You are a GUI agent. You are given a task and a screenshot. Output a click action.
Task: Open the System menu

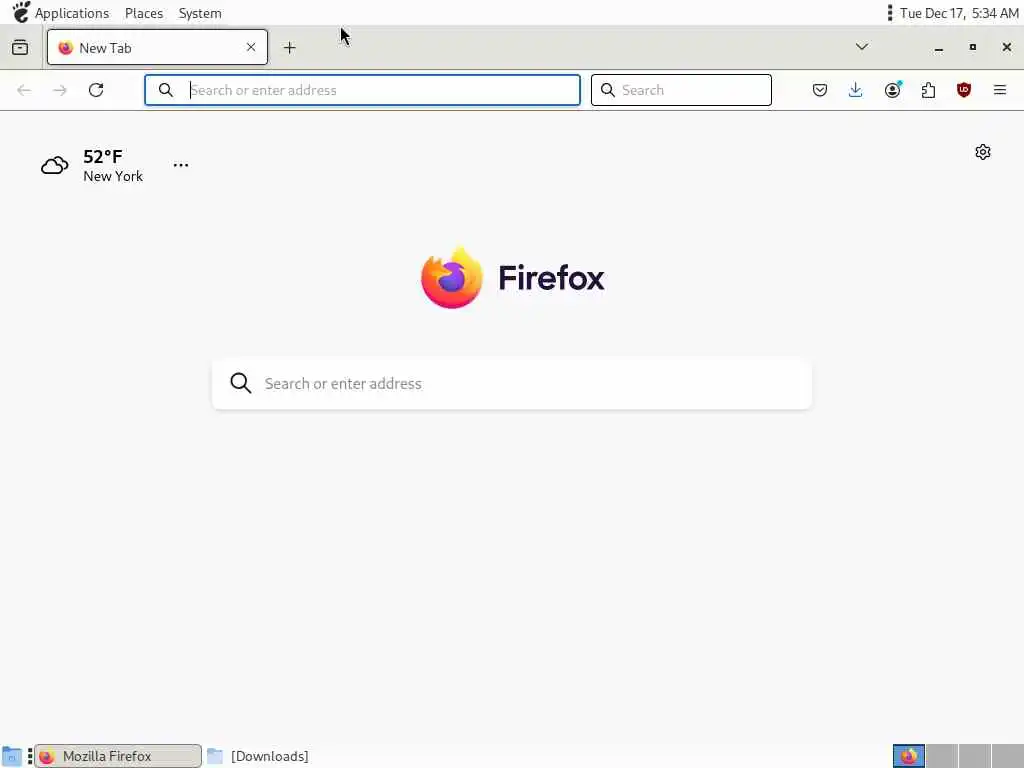point(200,13)
